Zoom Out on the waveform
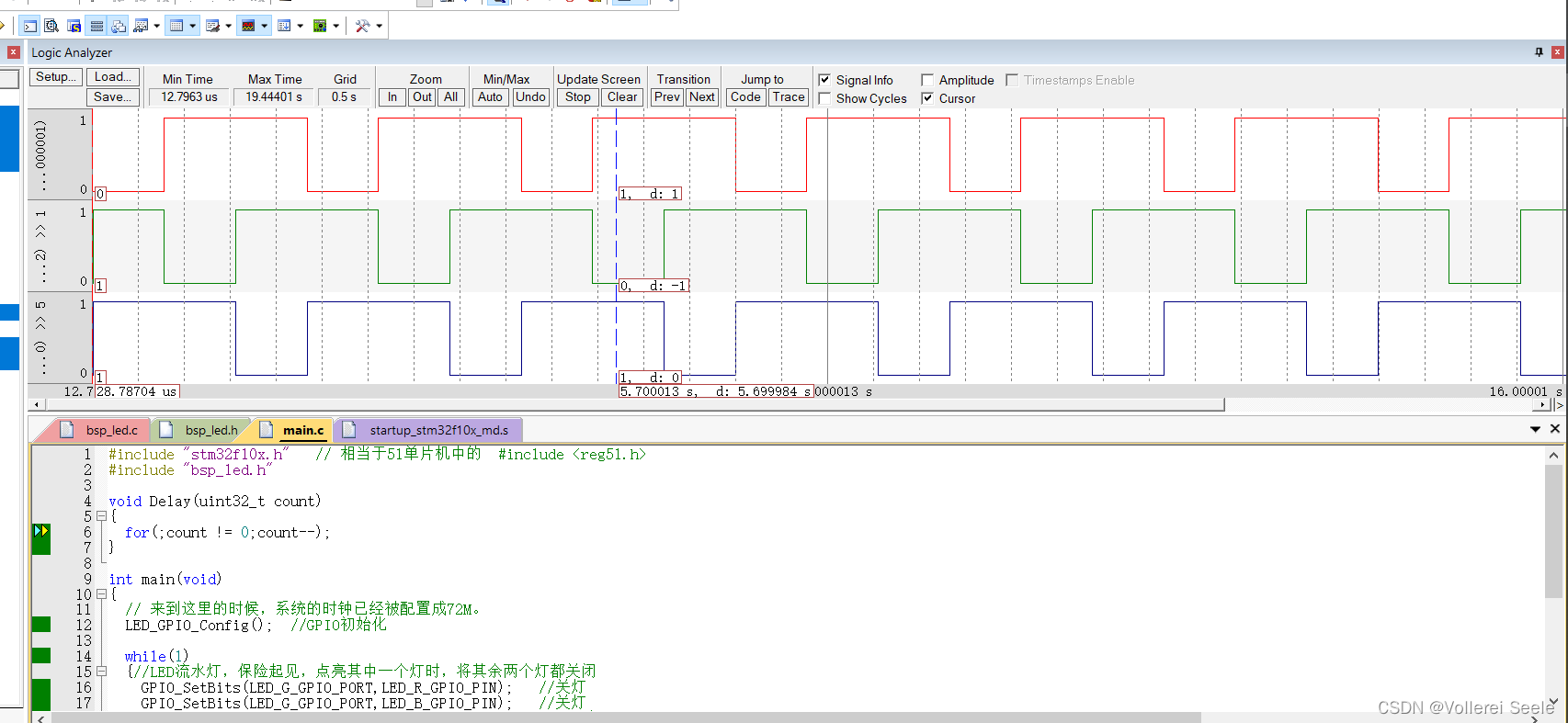 pos(422,96)
